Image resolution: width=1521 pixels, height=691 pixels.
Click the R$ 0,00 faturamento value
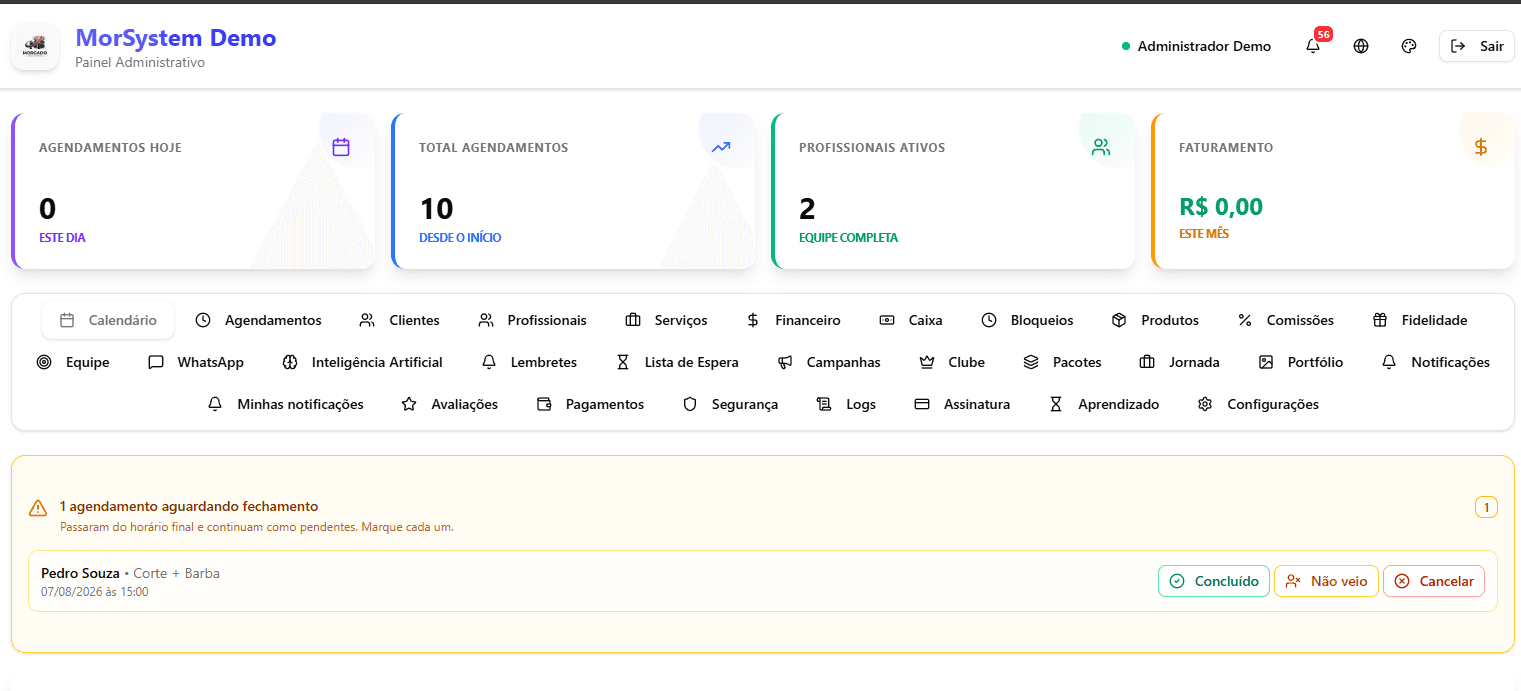click(1221, 207)
